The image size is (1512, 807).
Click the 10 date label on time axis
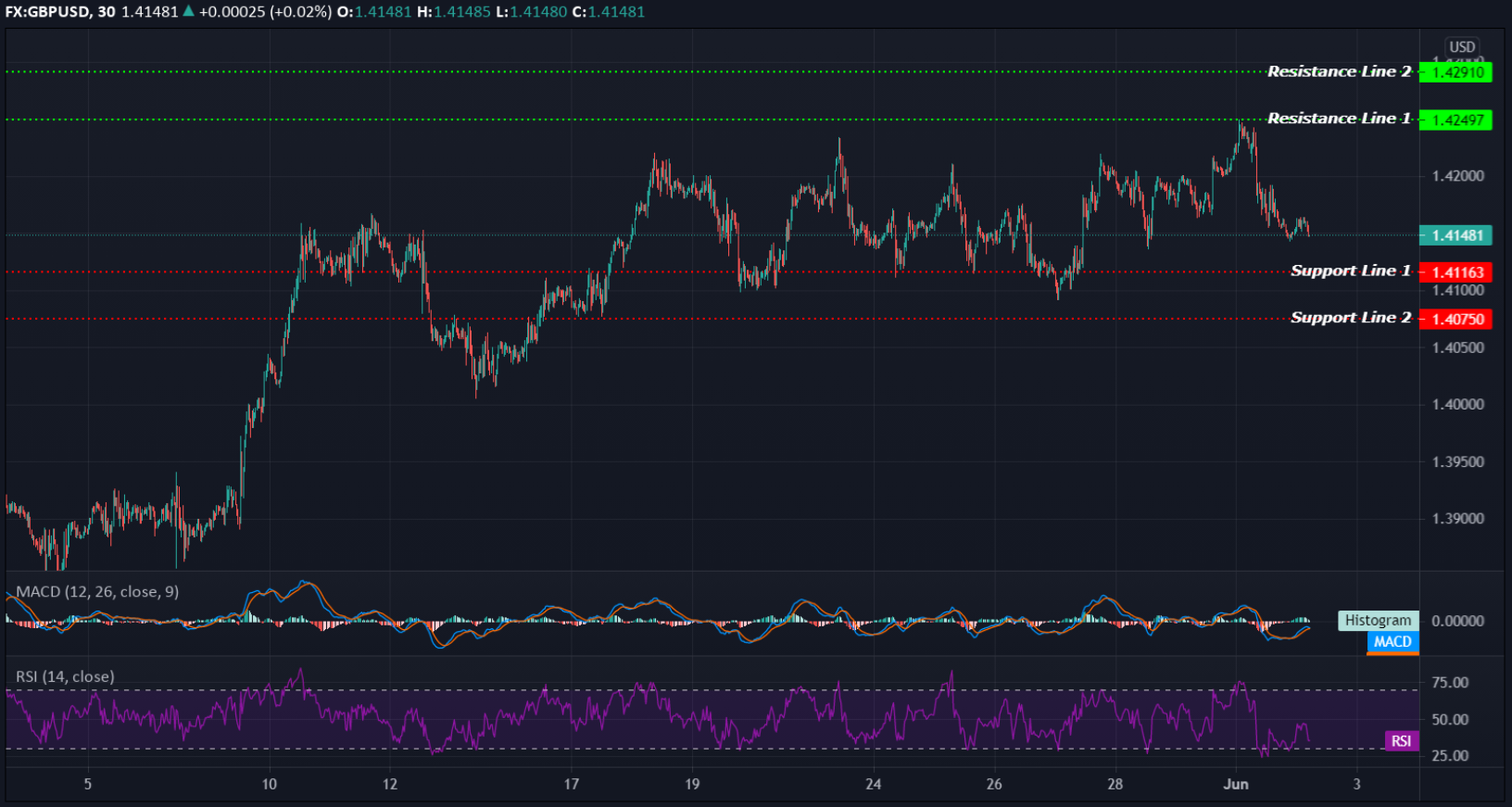pos(269,784)
